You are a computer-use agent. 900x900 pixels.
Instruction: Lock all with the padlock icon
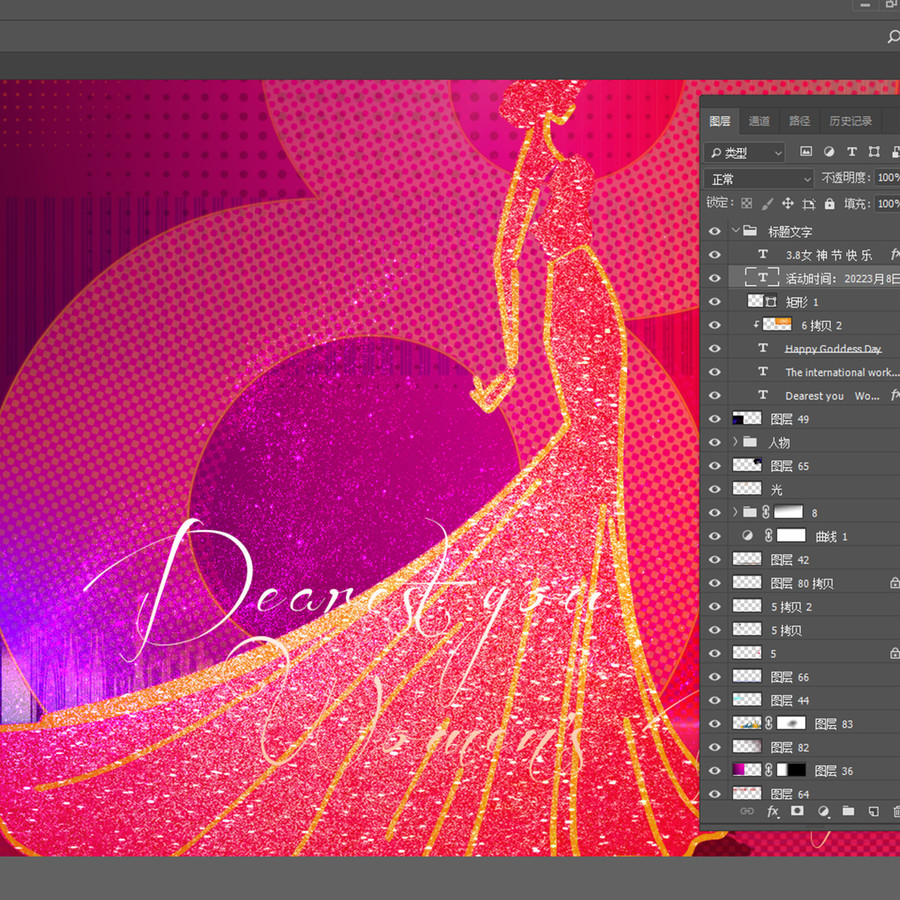point(829,203)
